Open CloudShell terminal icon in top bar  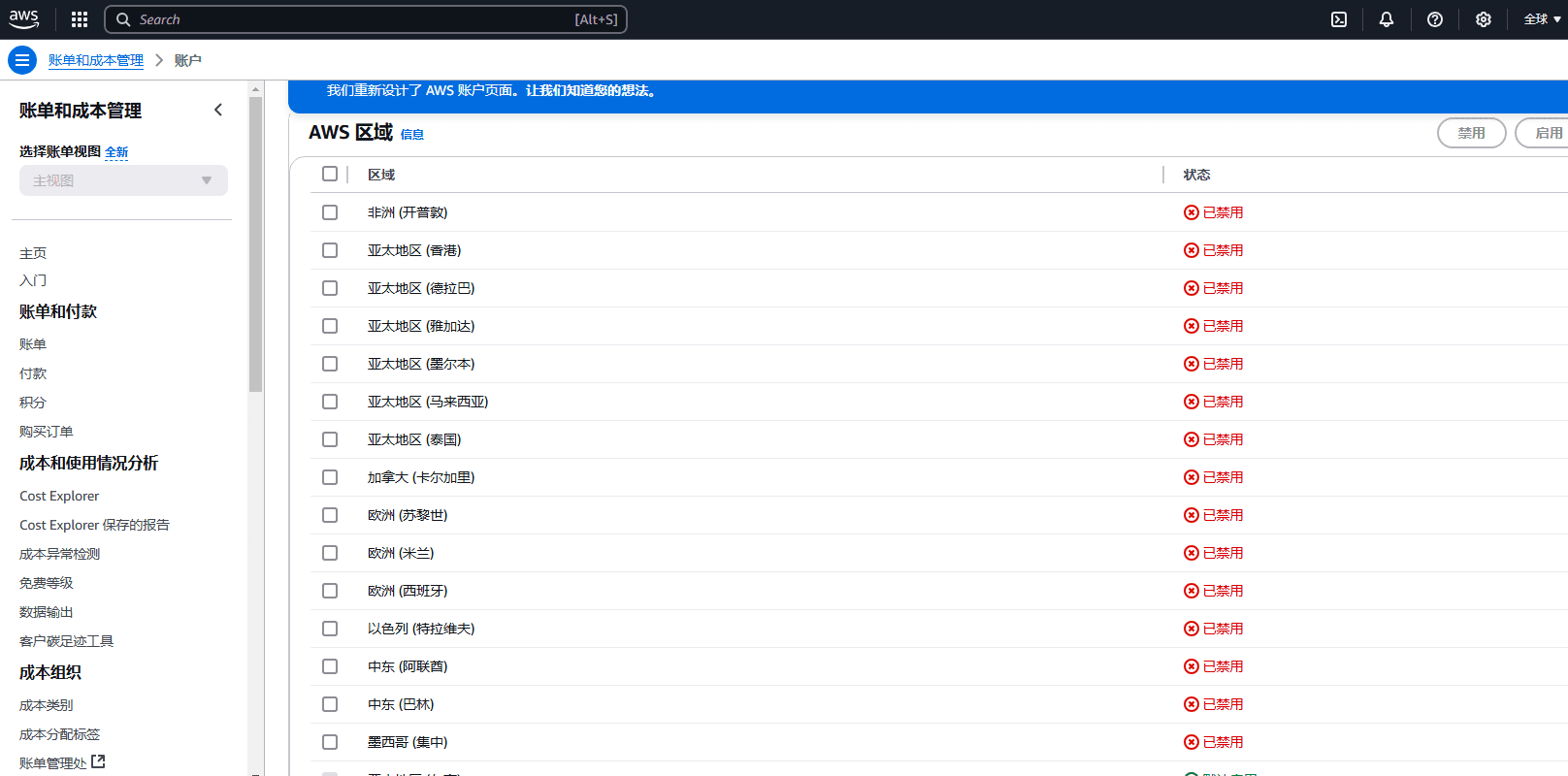click(1339, 19)
